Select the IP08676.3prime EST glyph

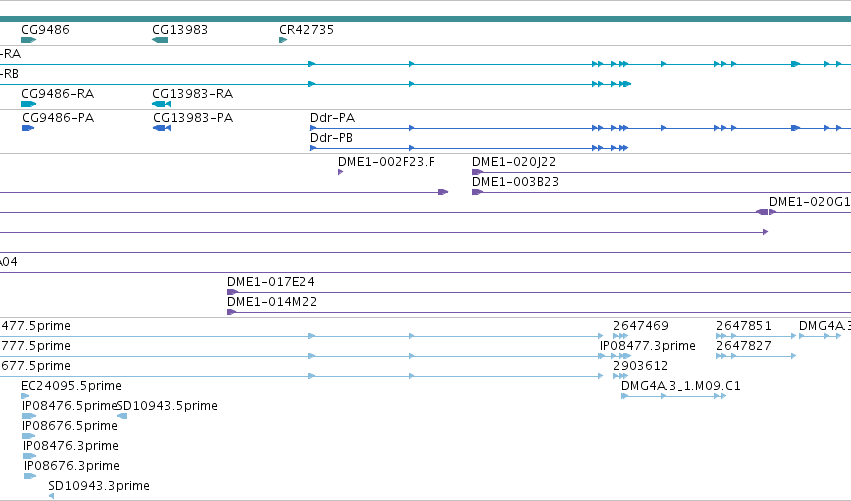point(30,476)
